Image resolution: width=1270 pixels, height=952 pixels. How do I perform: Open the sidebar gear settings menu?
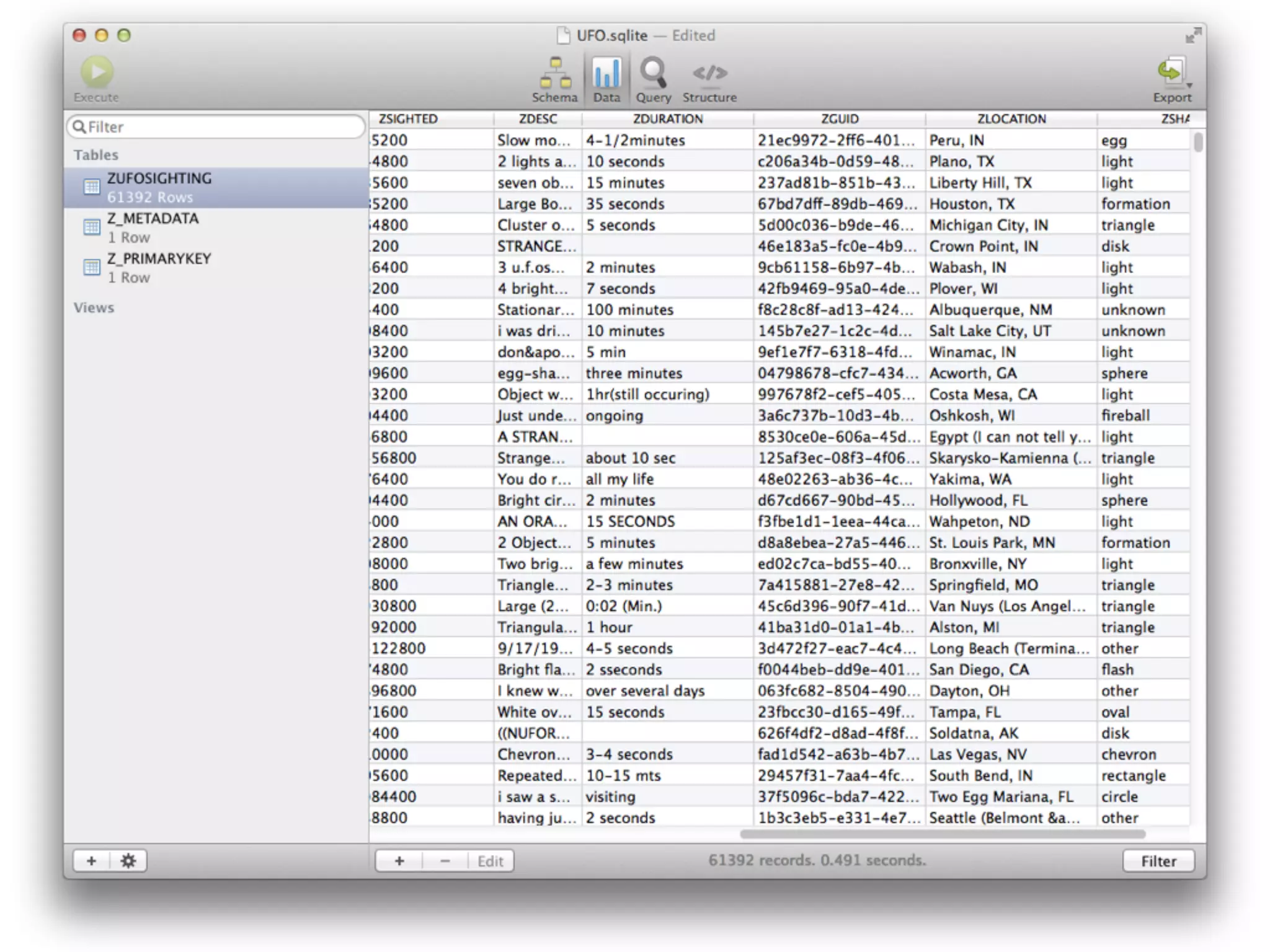tap(128, 860)
